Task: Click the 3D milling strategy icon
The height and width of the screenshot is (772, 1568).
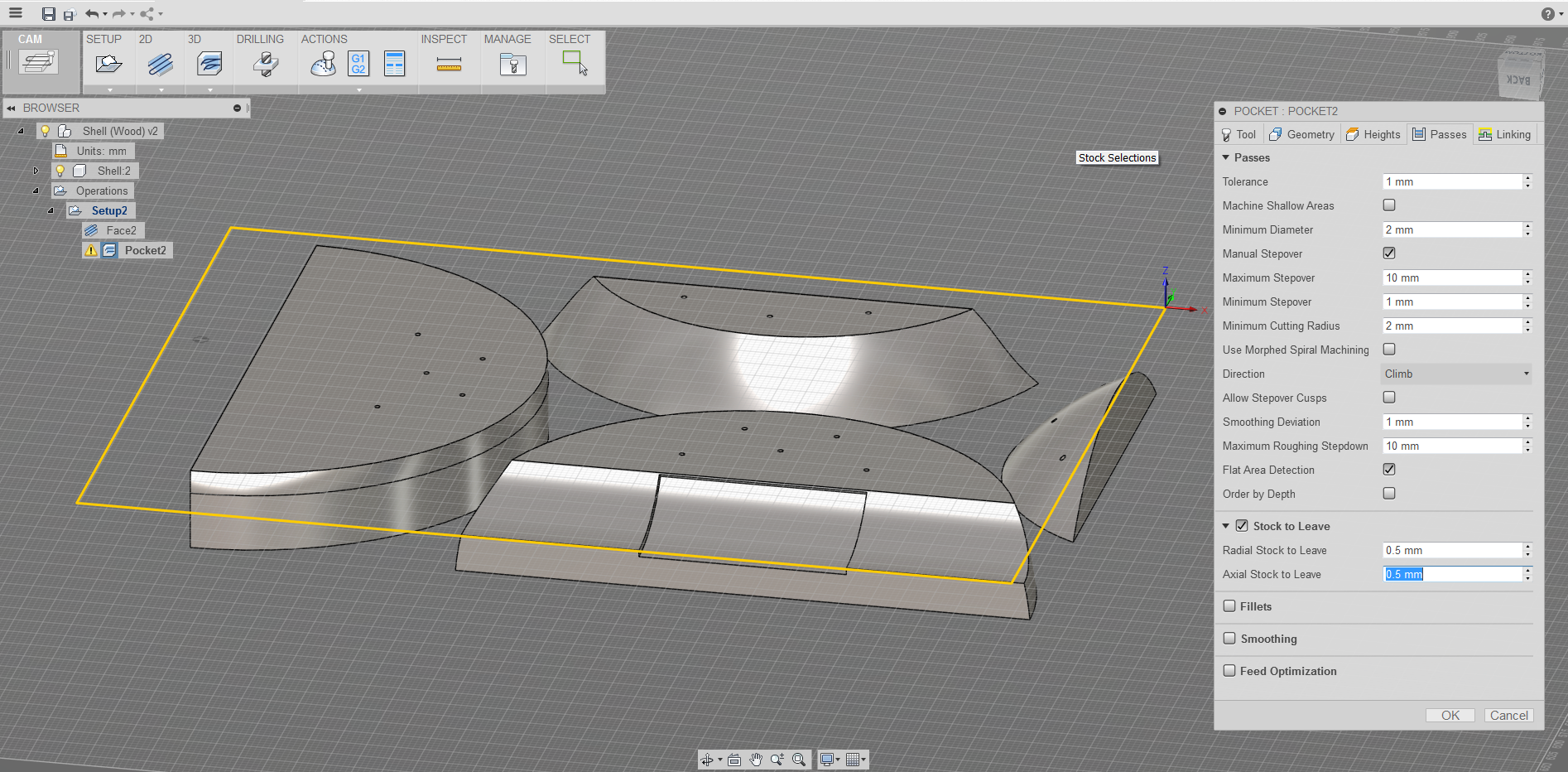Action: tap(209, 64)
